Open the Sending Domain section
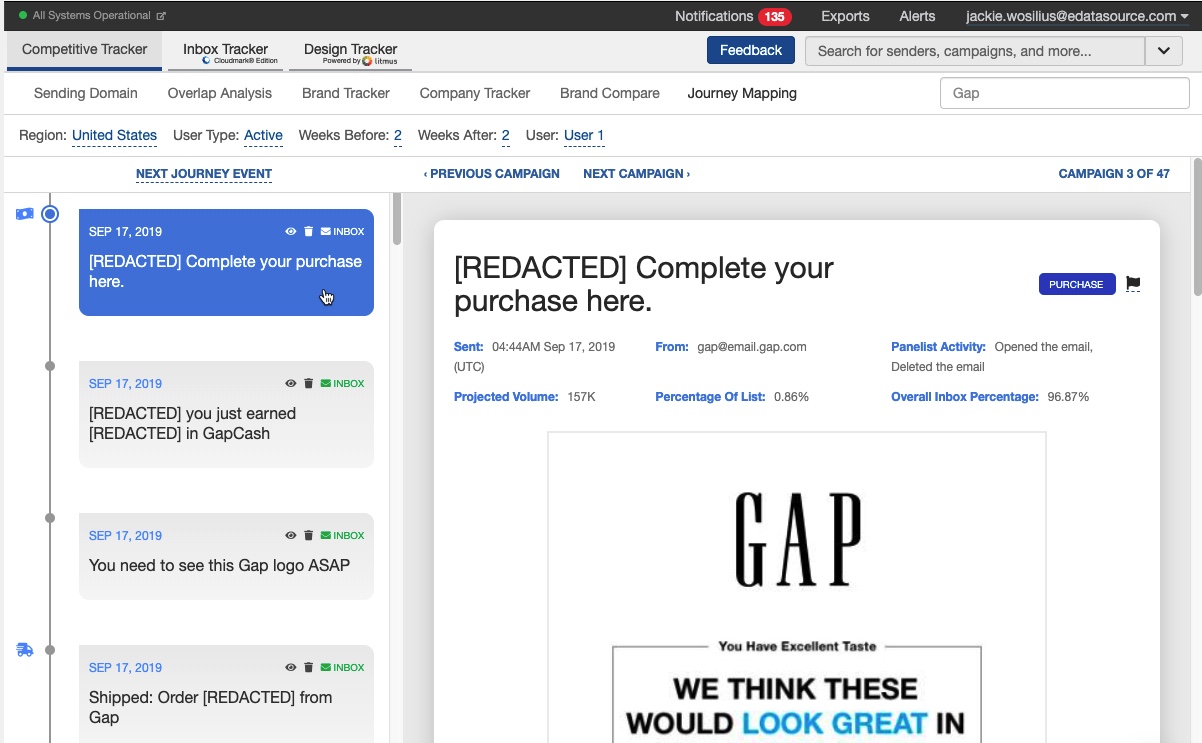Screen dimensions: 1202x743 click(86, 93)
